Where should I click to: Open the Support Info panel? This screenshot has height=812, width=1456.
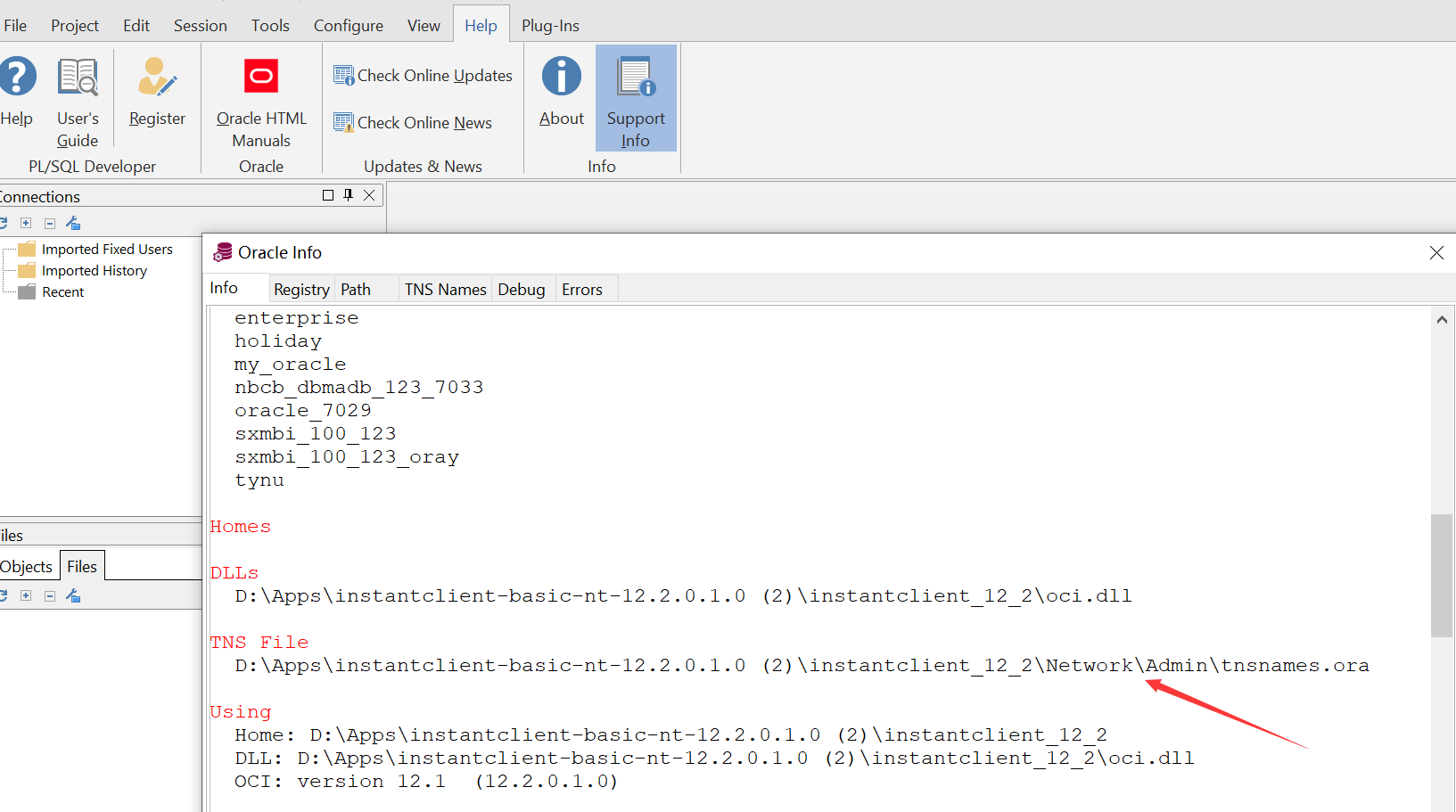pyautogui.click(x=635, y=98)
